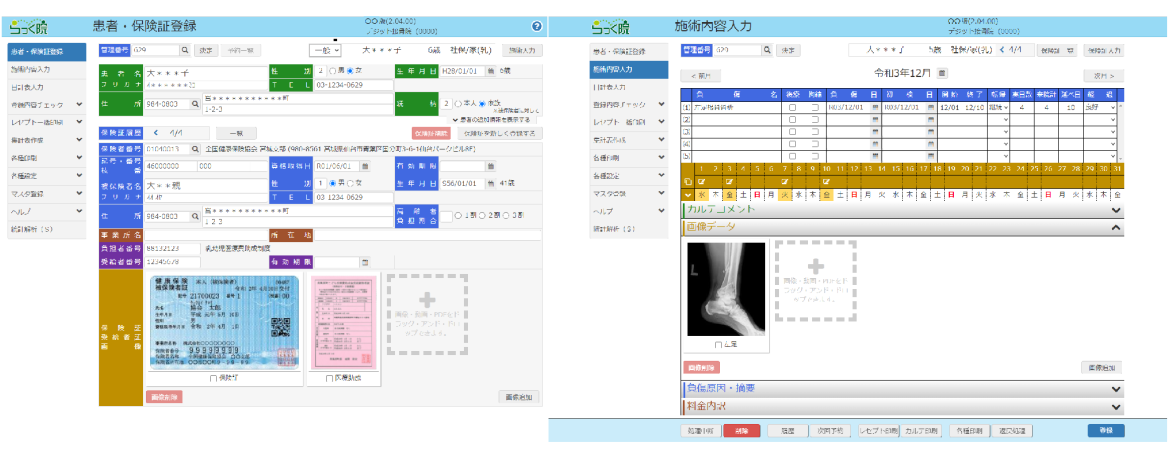Image resolution: width=1170 pixels, height=457 pixels.
Task: Select the 女 gender radio button for the patient
Action: [x=350, y=72]
